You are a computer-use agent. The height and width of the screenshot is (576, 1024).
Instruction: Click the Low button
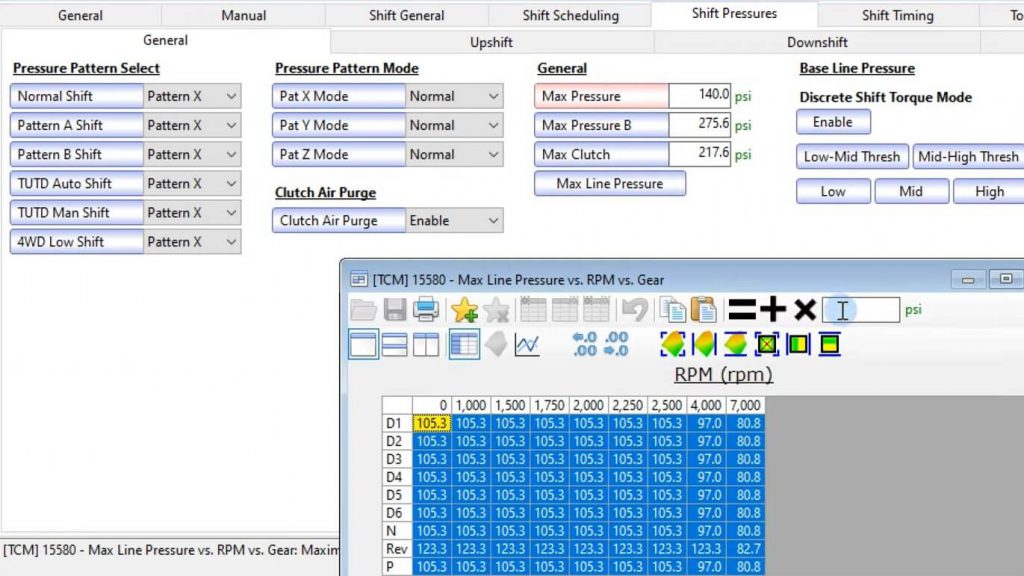click(833, 191)
